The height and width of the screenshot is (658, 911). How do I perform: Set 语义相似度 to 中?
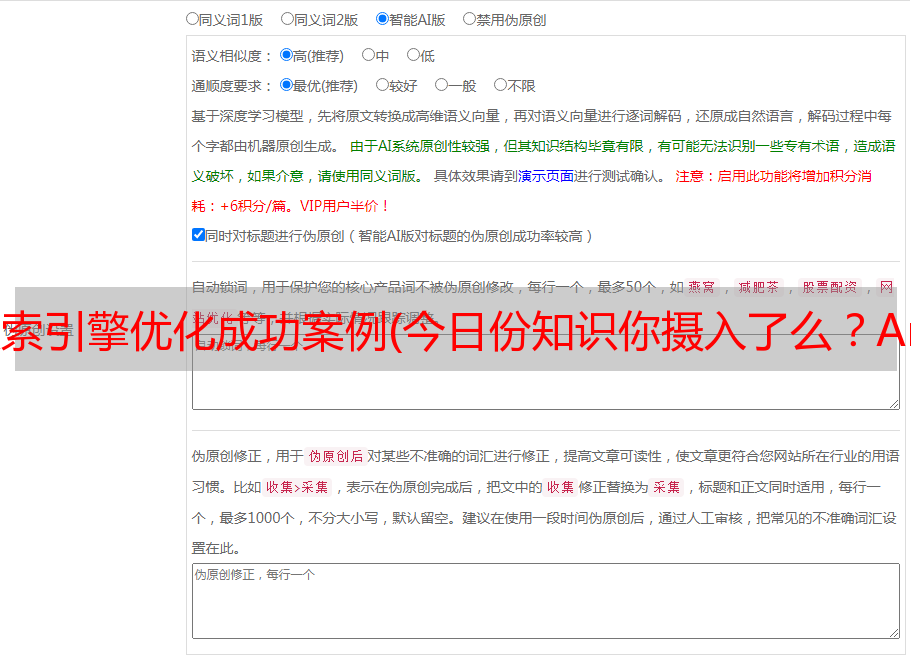pyautogui.click(x=368, y=55)
